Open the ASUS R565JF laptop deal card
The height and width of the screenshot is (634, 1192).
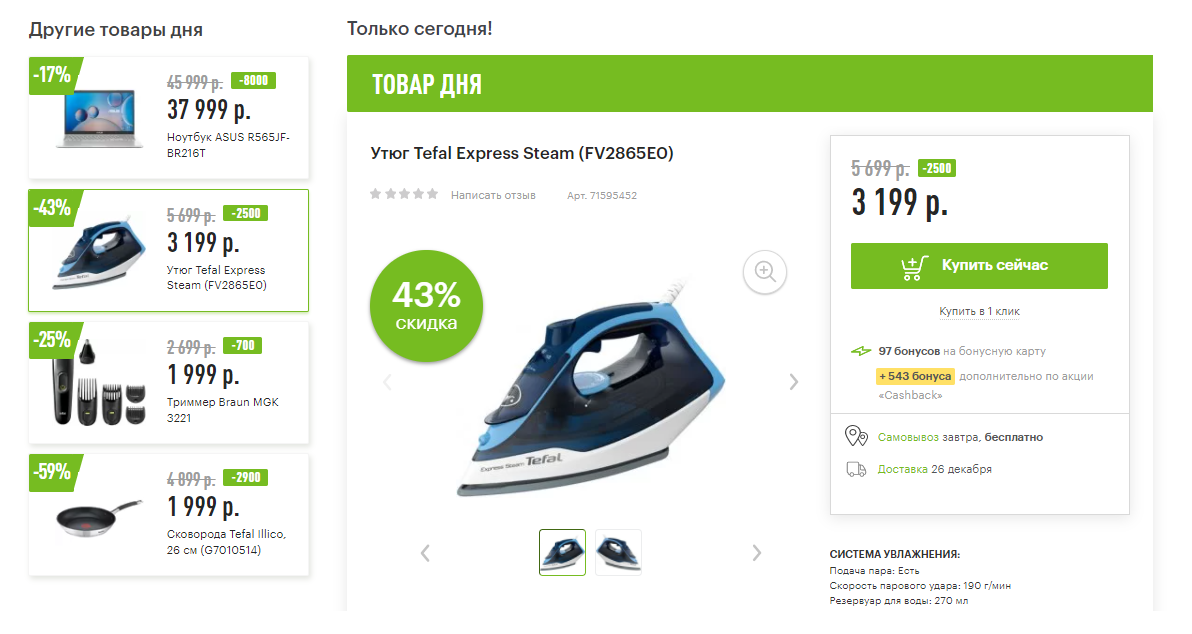point(168,118)
